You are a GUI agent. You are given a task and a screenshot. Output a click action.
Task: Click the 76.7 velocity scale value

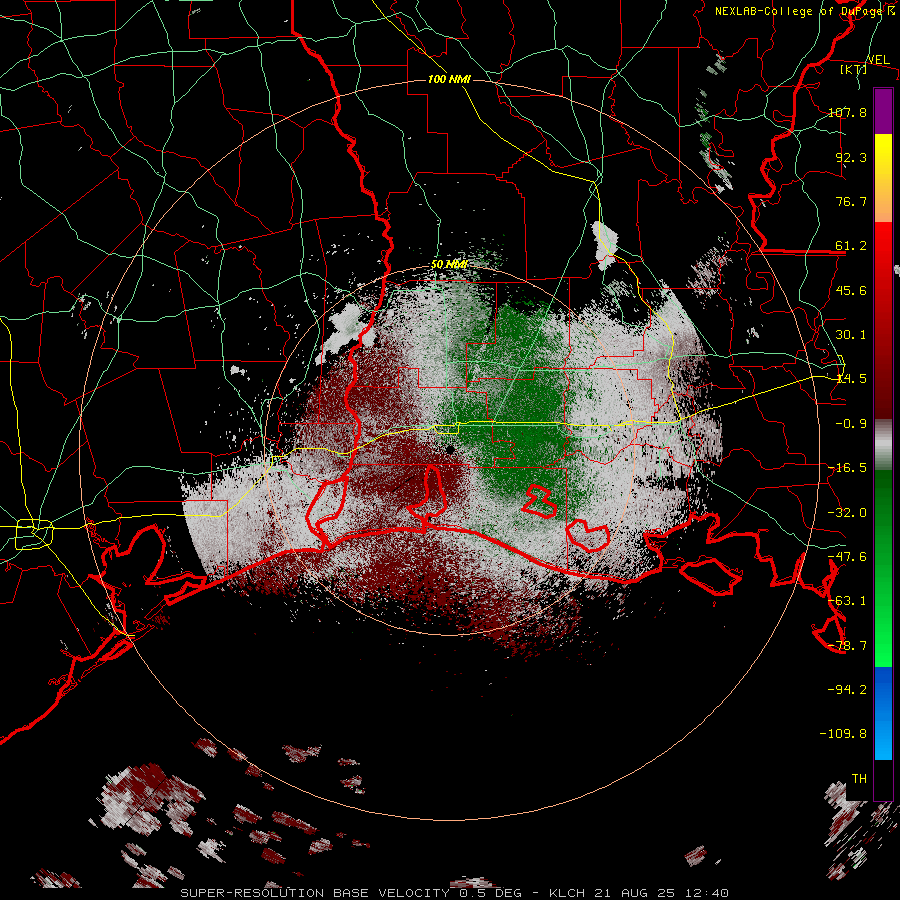point(851,201)
